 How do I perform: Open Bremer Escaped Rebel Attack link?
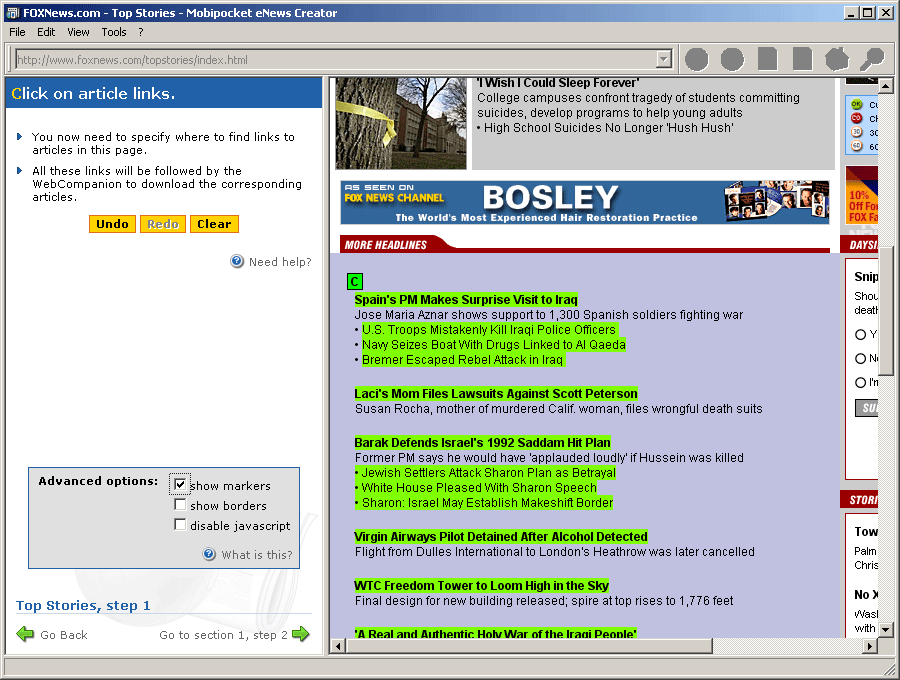click(463, 359)
